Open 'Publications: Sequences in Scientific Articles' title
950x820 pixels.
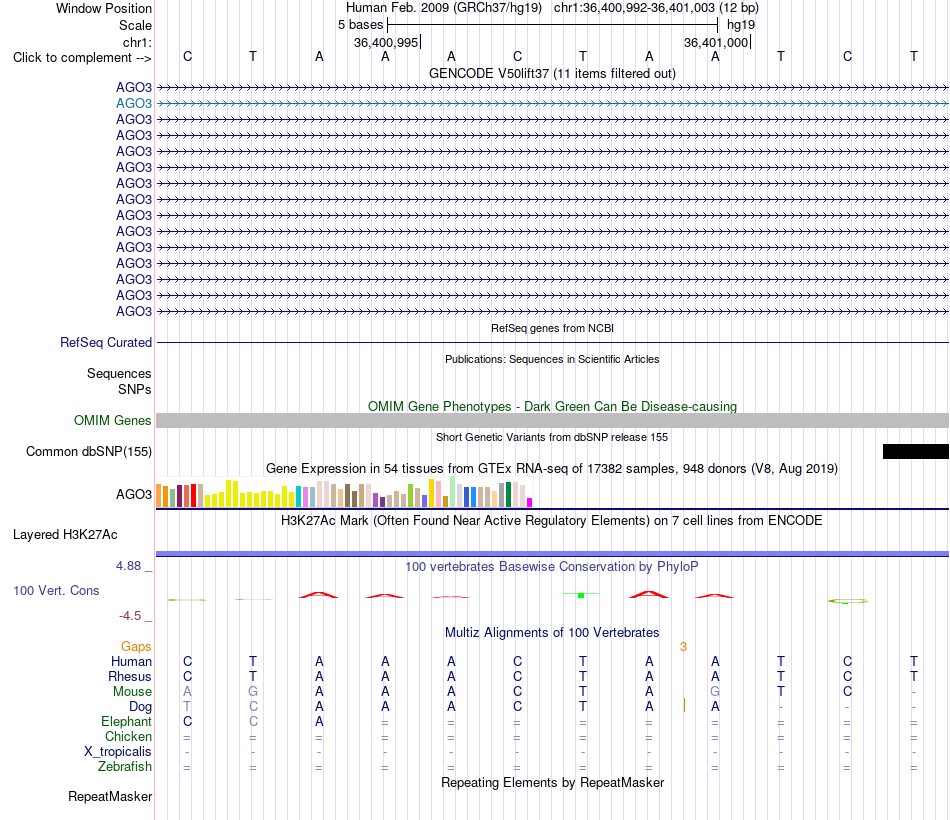552,359
